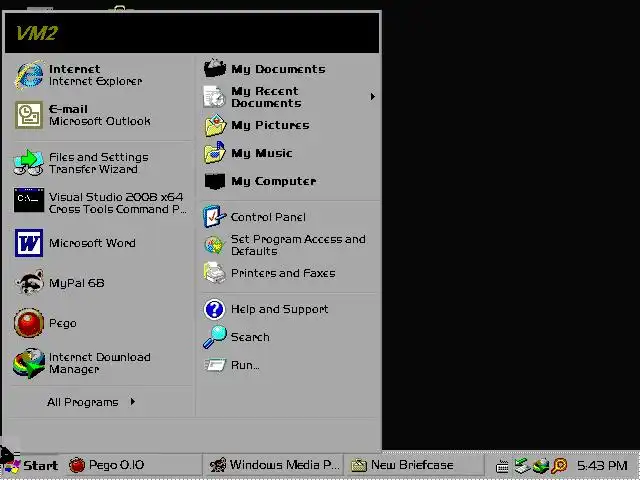Click 'Printers and Faxes' text

point(283,273)
